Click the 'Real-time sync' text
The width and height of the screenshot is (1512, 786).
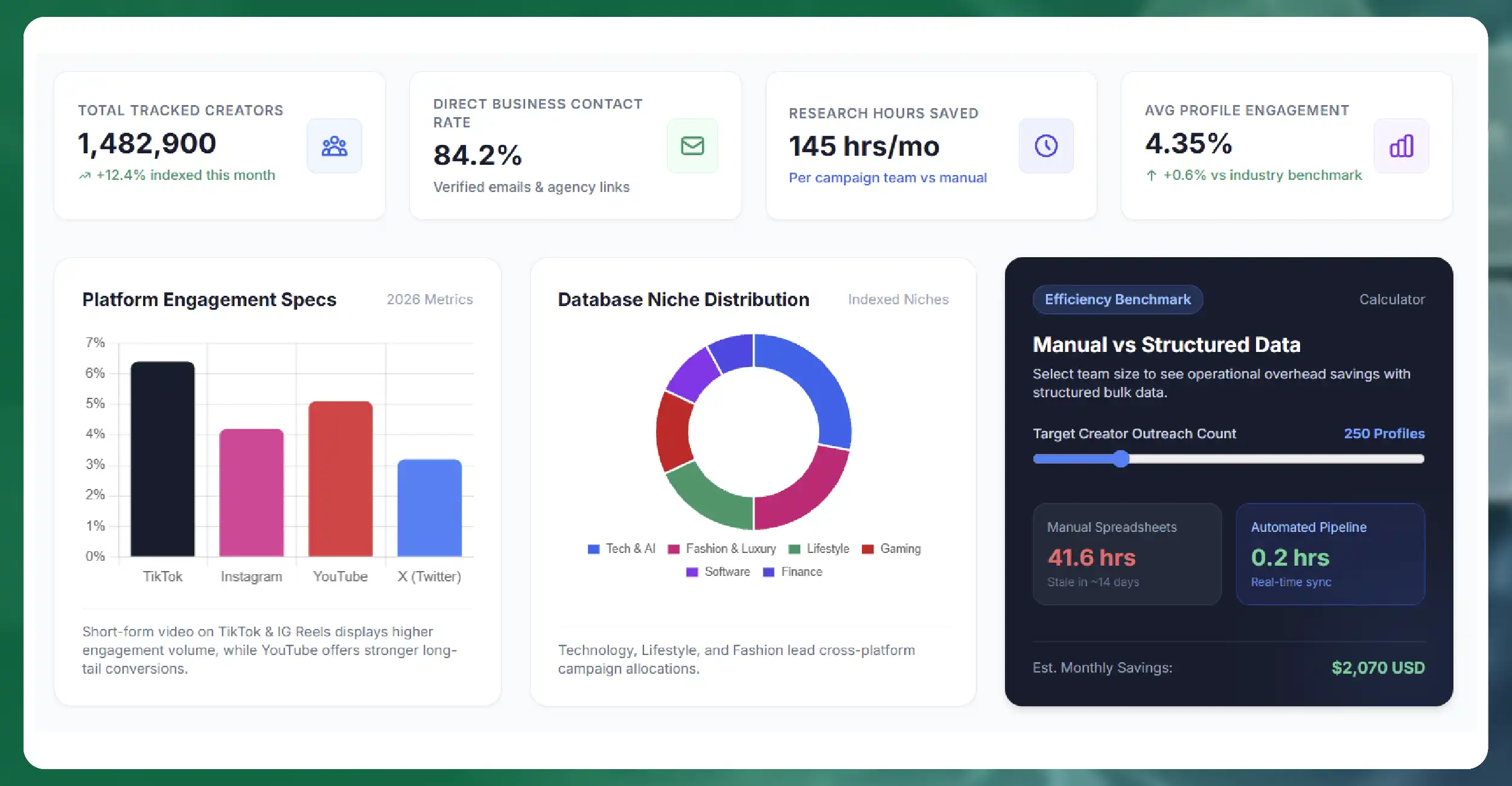pos(1290,582)
